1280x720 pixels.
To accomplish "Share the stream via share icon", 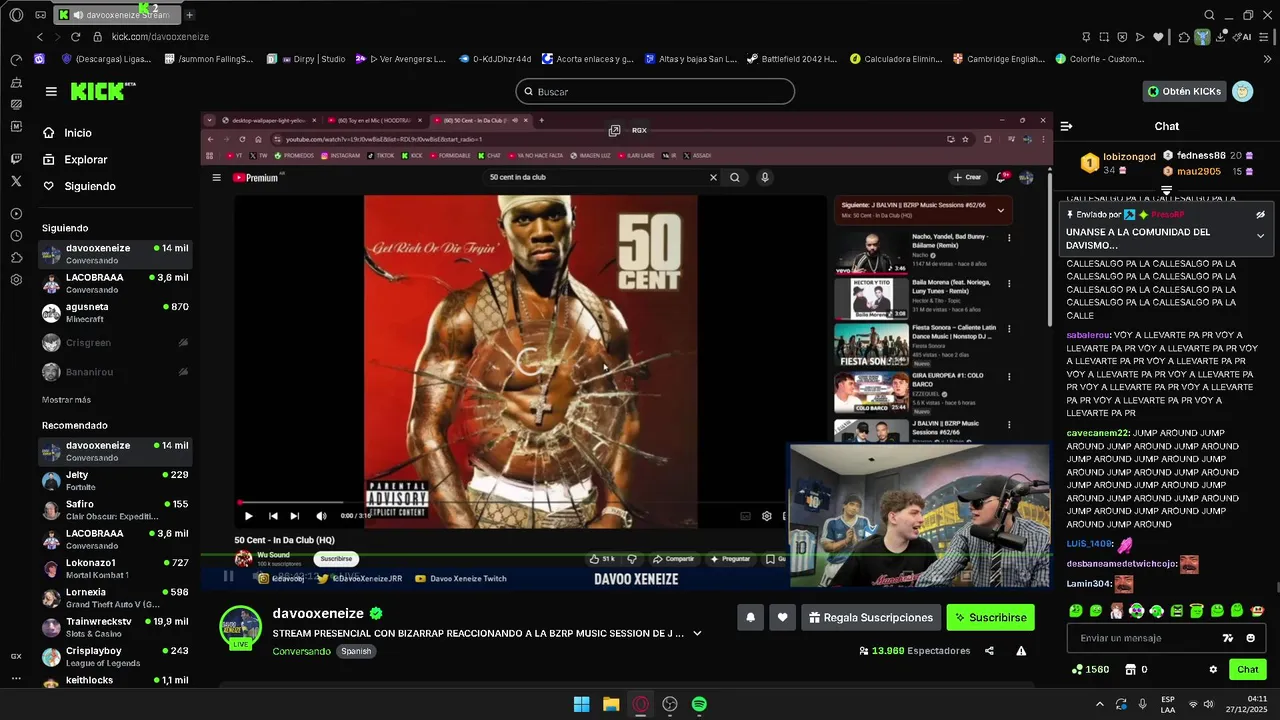I will (x=989, y=651).
